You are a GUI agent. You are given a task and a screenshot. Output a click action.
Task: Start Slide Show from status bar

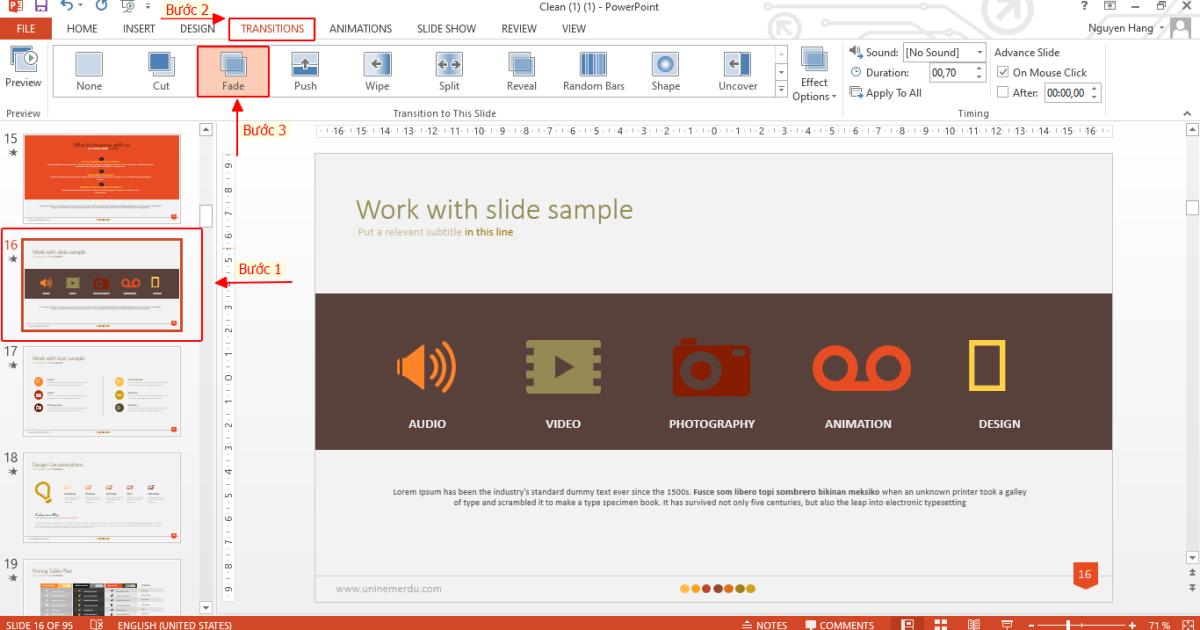(1005, 624)
